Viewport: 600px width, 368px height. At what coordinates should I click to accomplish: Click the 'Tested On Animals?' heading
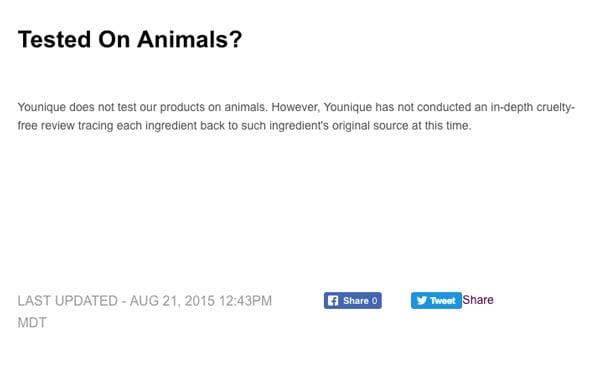click(130, 39)
